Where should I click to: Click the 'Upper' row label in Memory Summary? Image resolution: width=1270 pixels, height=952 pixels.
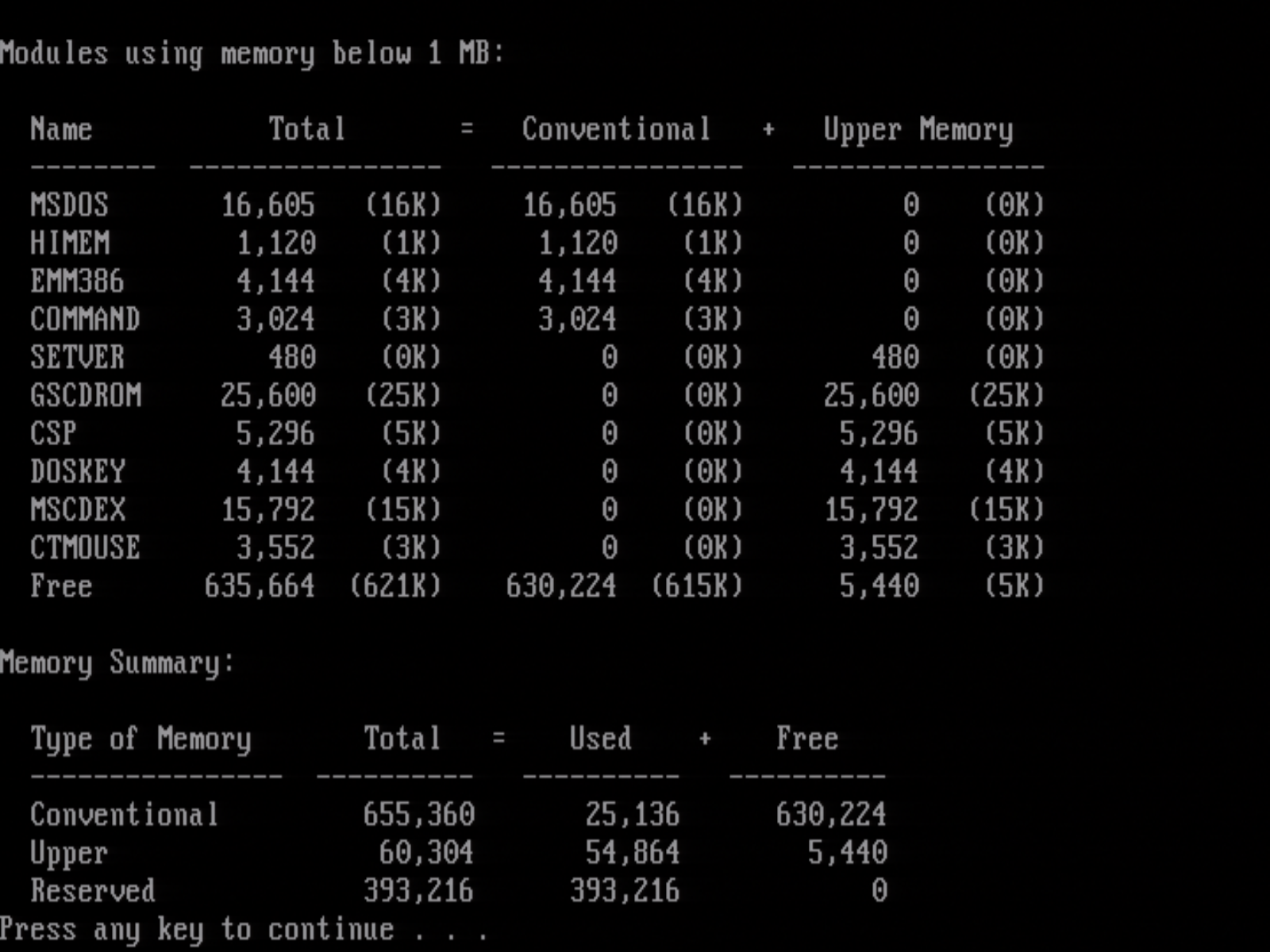click(69, 854)
